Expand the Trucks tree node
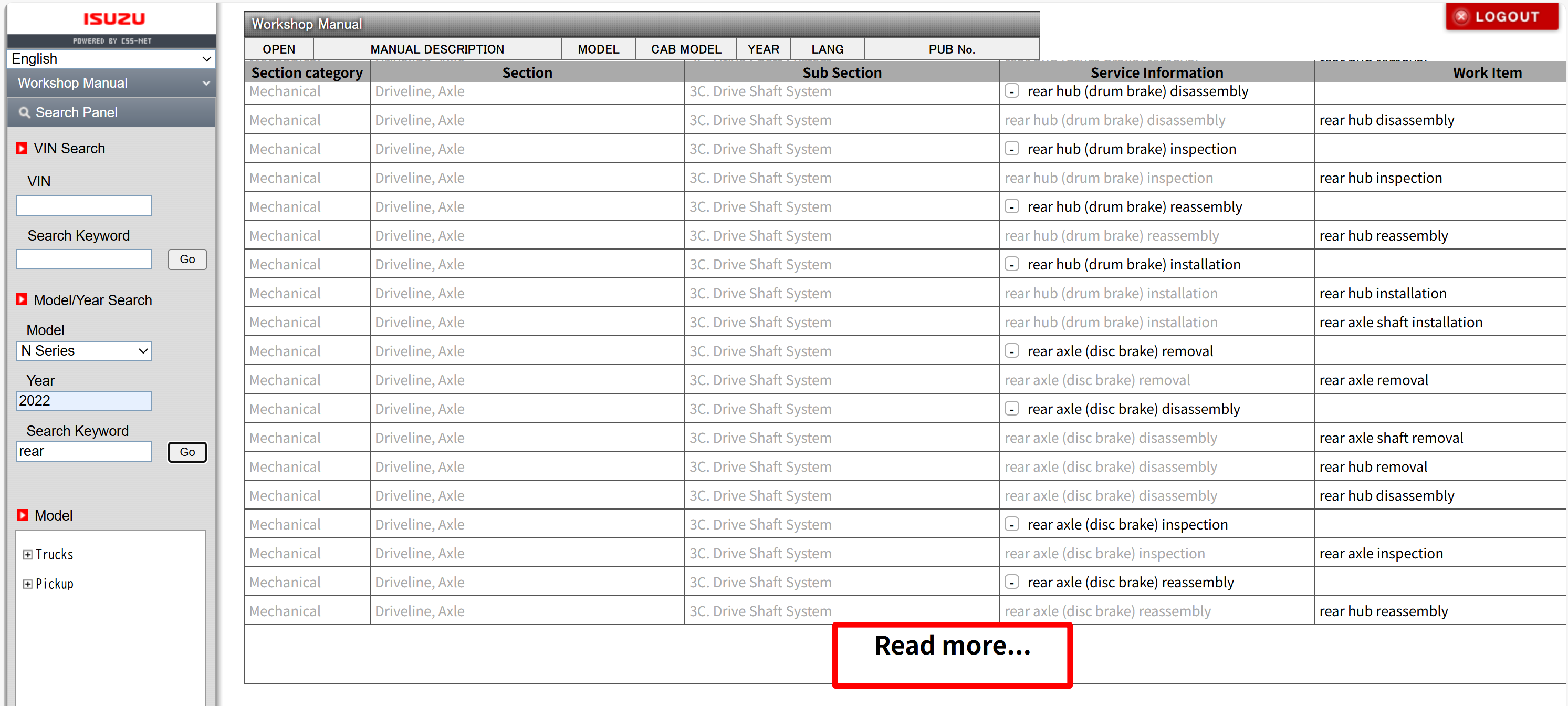Screen dimensions: 1568x706 pyautogui.click(x=27, y=554)
